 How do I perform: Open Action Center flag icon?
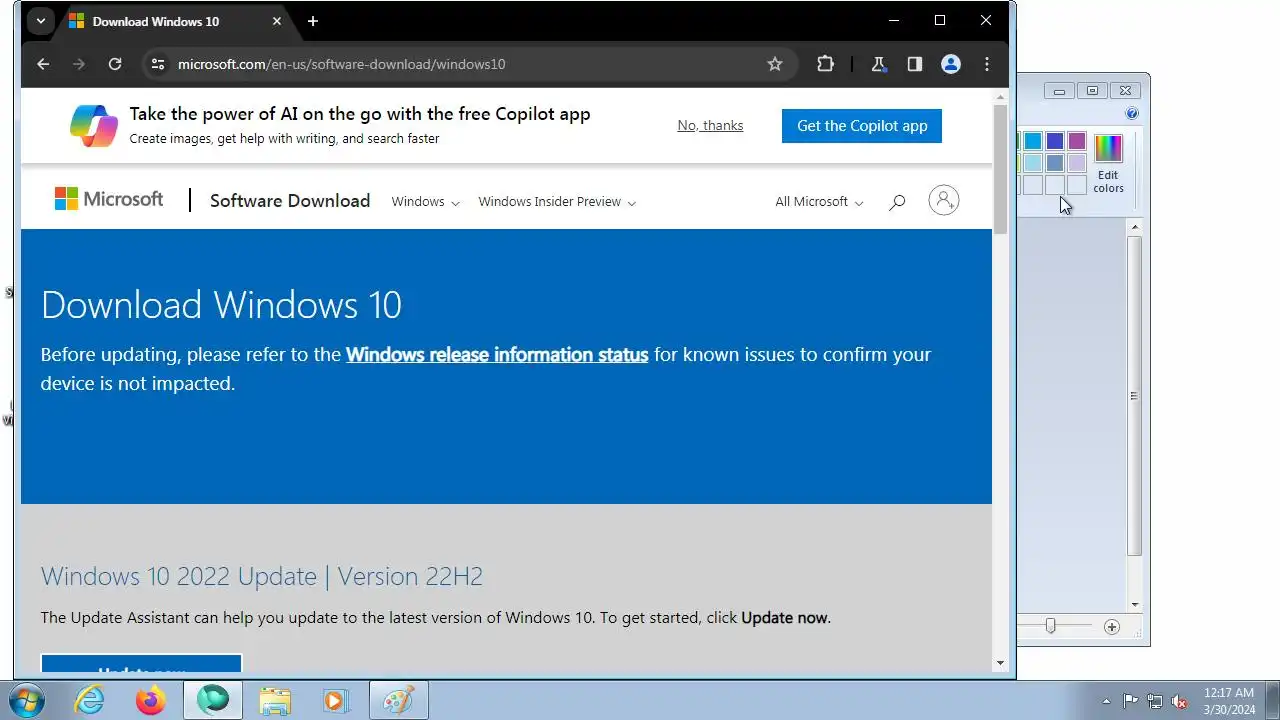point(1131,701)
